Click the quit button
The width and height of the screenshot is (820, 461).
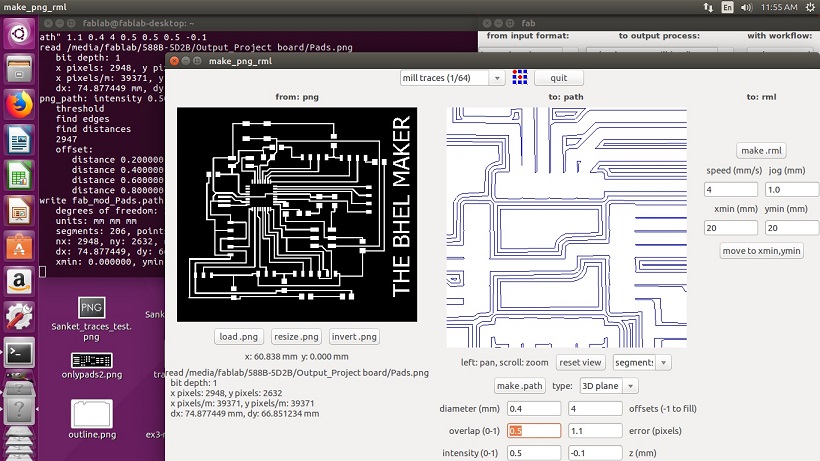(x=559, y=78)
